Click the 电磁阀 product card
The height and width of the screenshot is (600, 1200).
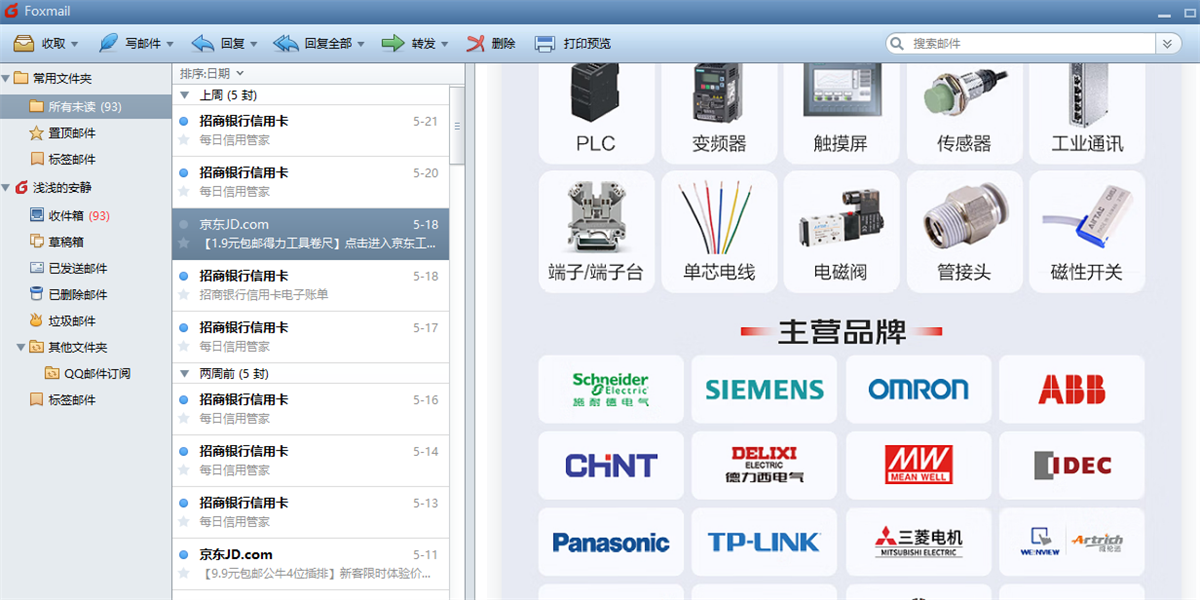[x=841, y=232]
